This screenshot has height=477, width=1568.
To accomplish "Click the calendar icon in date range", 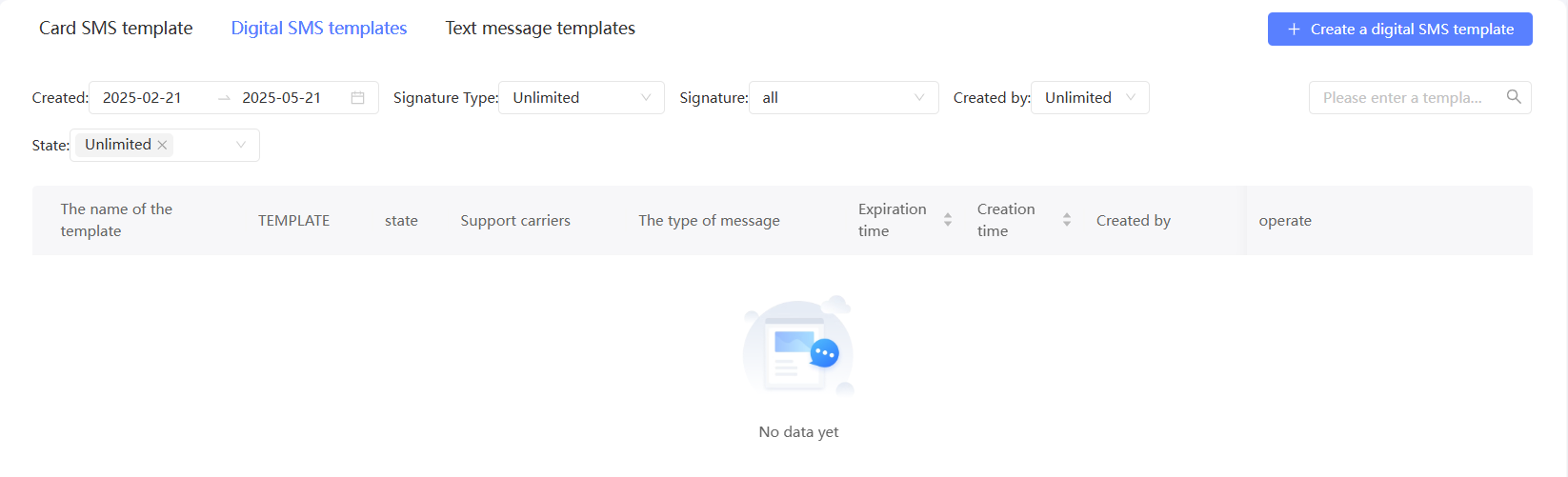I will click(x=357, y=98).
